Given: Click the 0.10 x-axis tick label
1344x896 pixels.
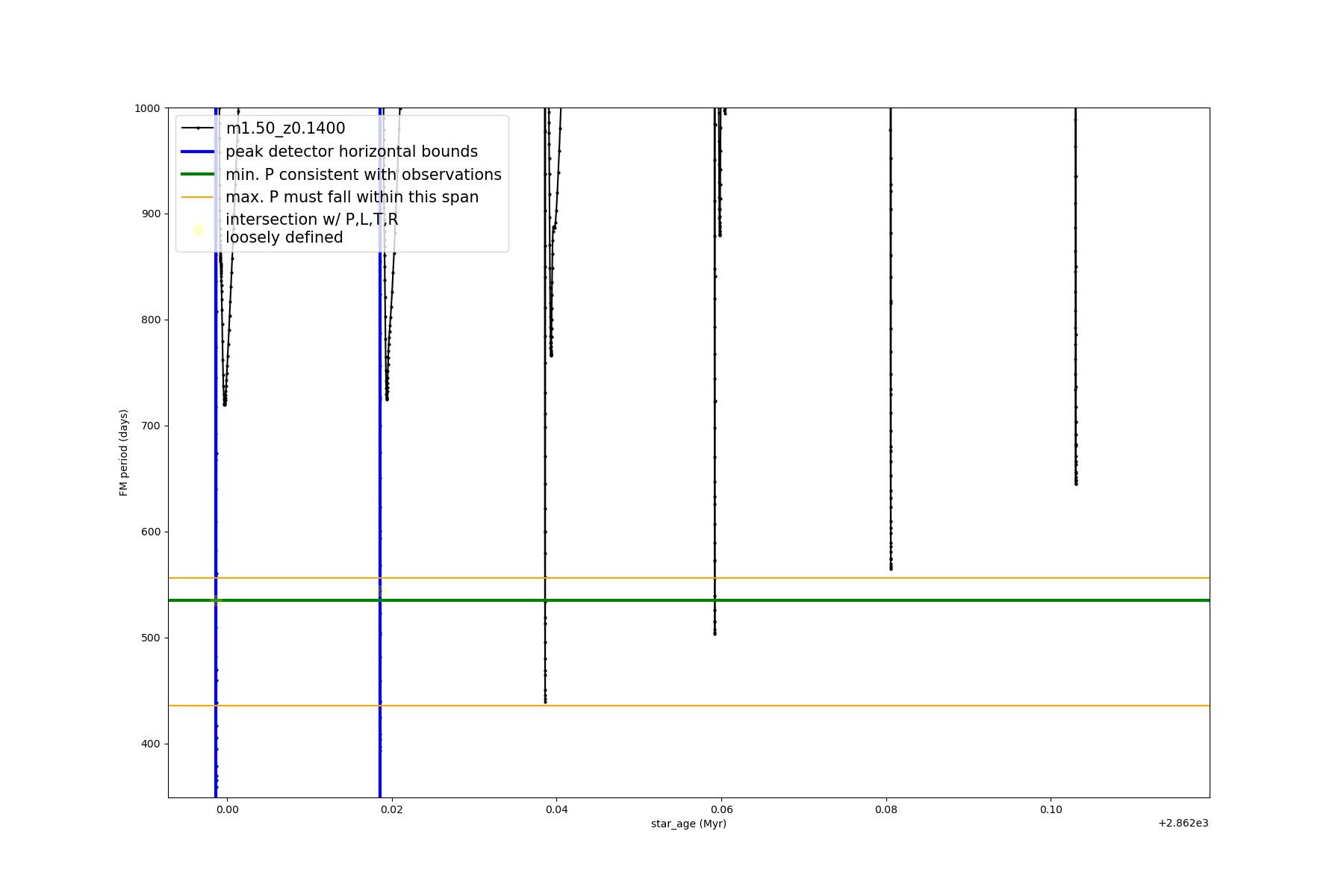Looking at the screenshot, I should [x=1051, y=809].
